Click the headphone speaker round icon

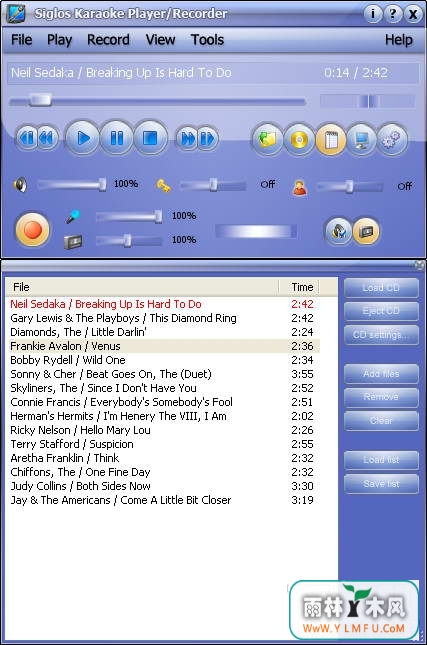[338, 232]
